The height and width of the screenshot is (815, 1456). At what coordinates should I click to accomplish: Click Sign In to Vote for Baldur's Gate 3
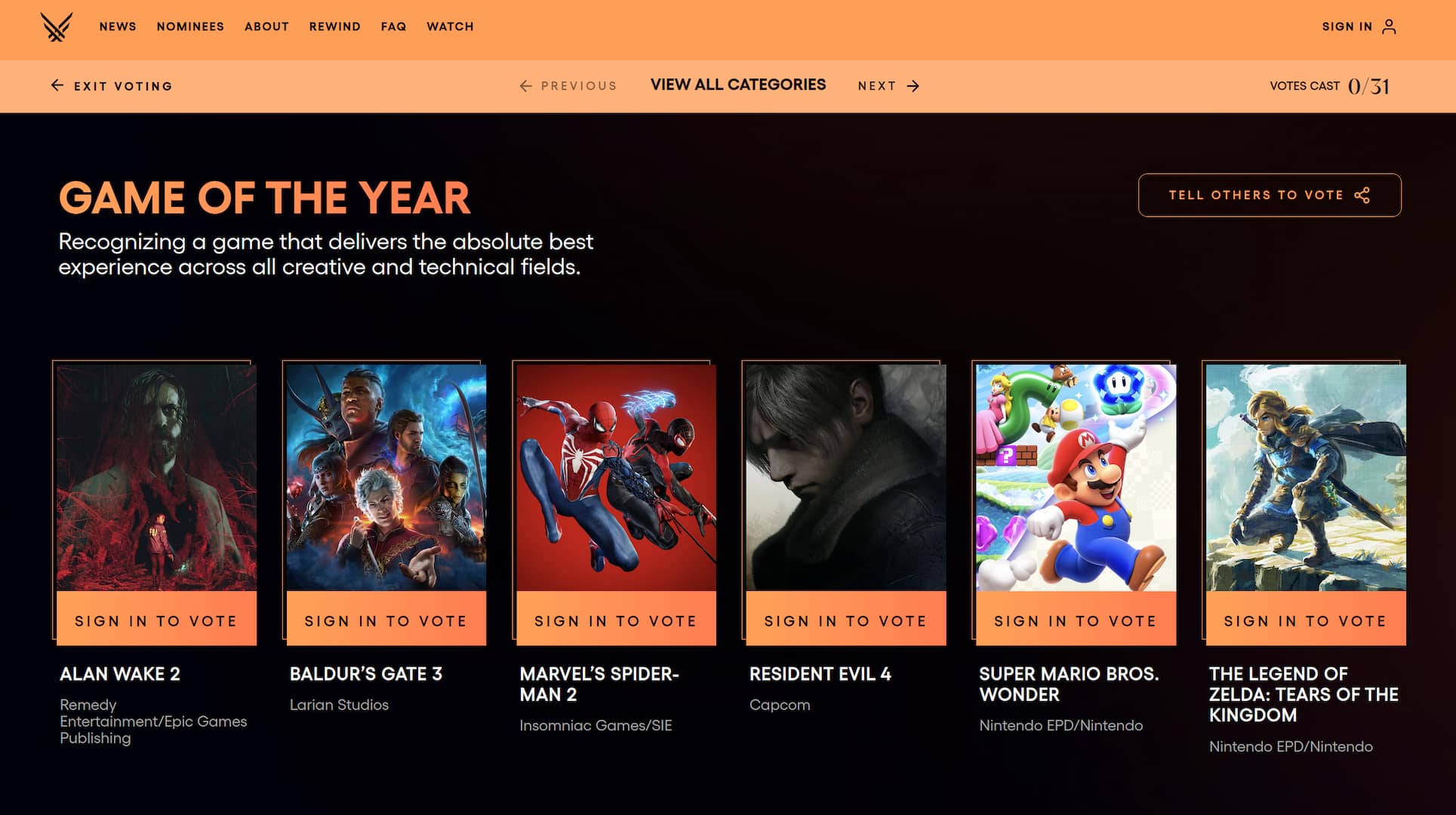coord(386,620)
